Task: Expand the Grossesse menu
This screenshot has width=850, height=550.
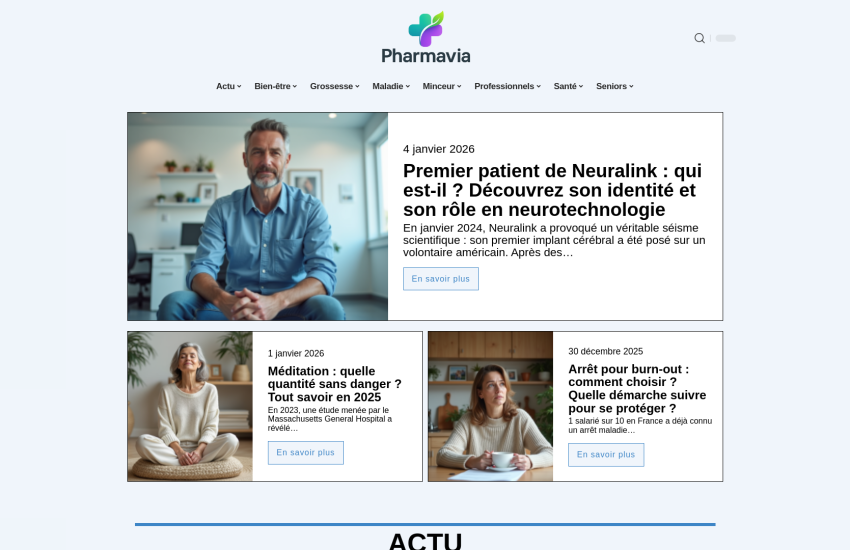Action: click(x=334, y=86)
